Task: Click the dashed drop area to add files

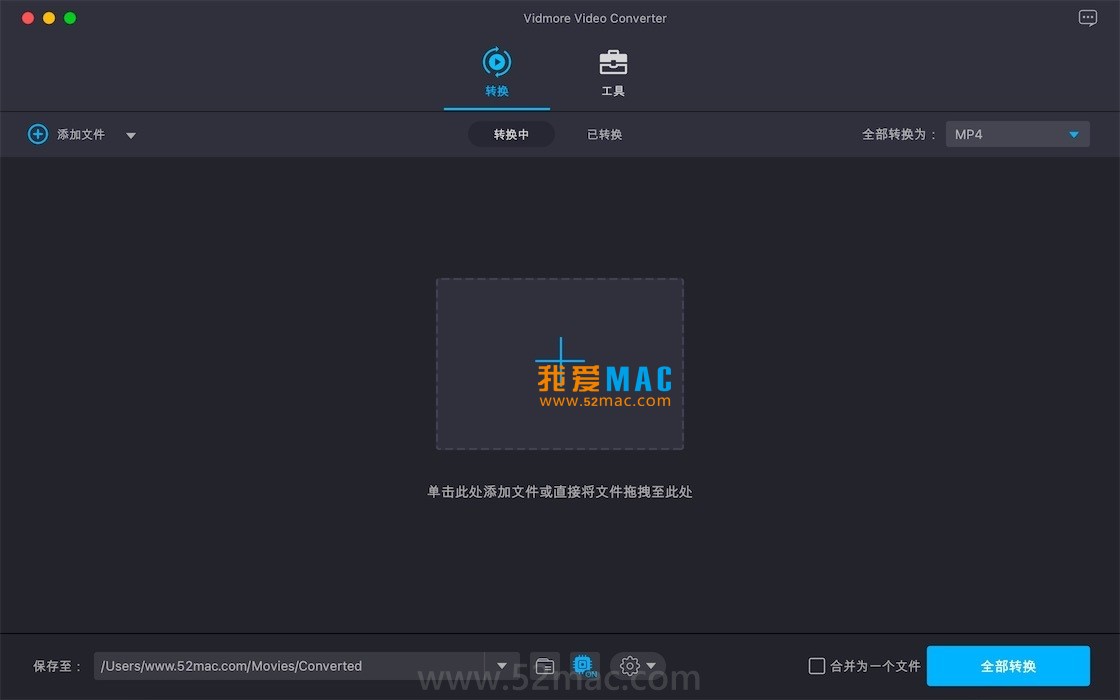Action: (560, 364)
